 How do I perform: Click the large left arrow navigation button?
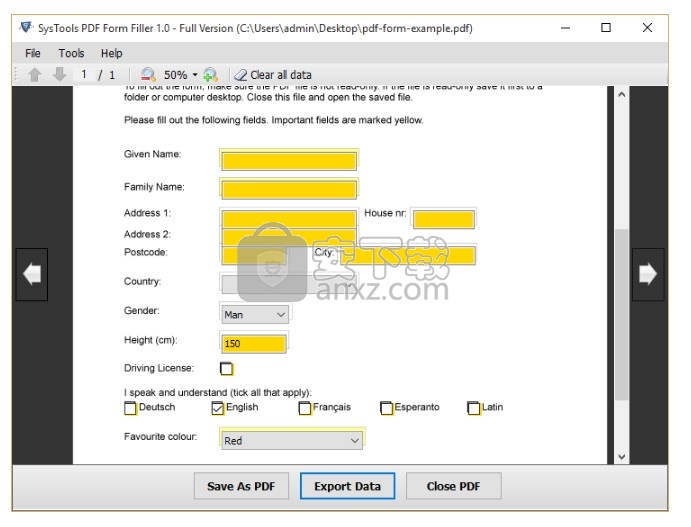(x=32, y=275)
